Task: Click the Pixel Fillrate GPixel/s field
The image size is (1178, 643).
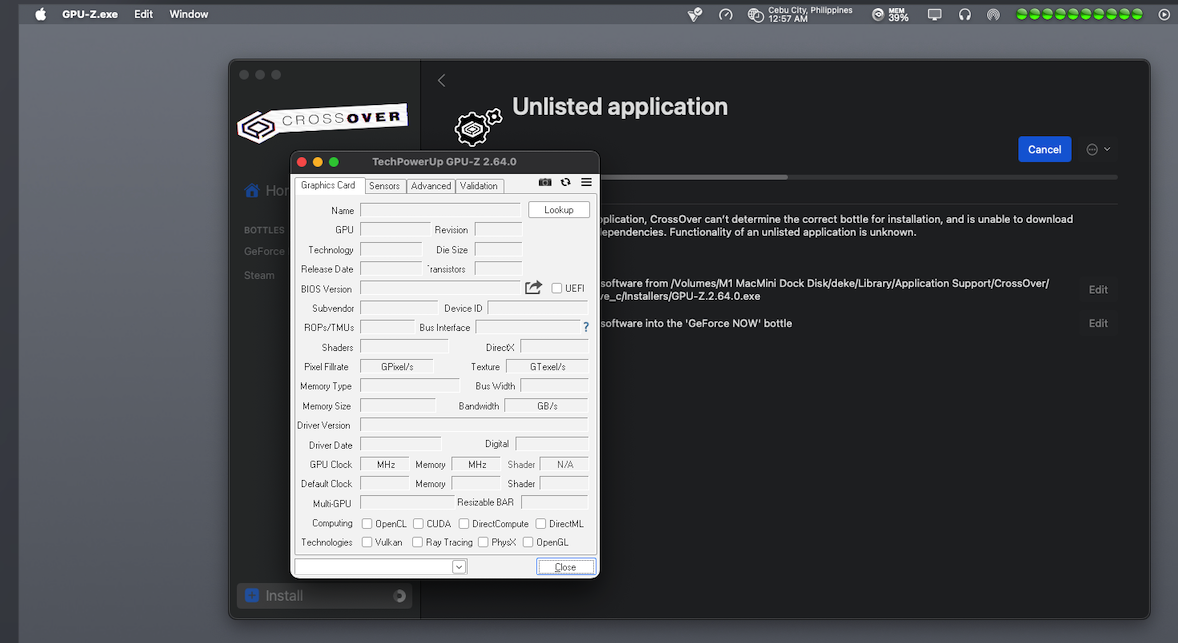Action: coord(397,367)
